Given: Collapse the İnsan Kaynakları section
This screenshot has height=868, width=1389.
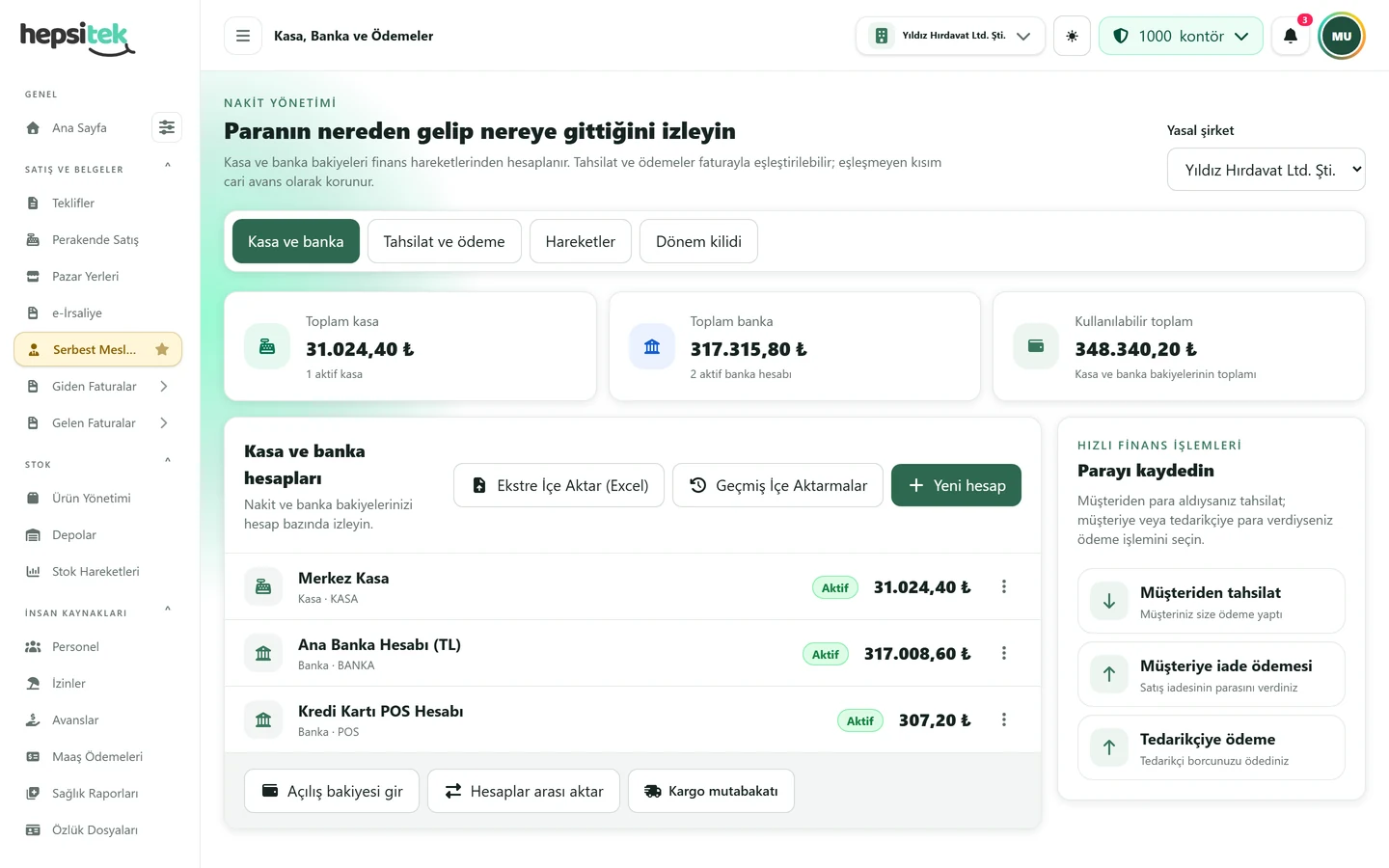Looking at the screenshot, I should point(168,610).
